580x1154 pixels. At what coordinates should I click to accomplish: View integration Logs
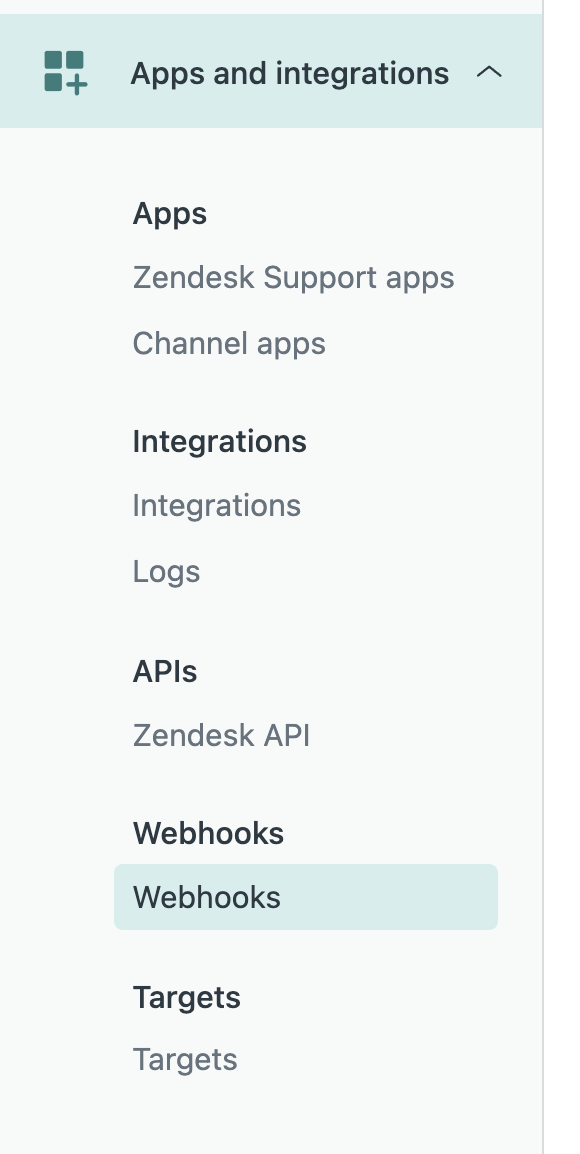point(166,572)
